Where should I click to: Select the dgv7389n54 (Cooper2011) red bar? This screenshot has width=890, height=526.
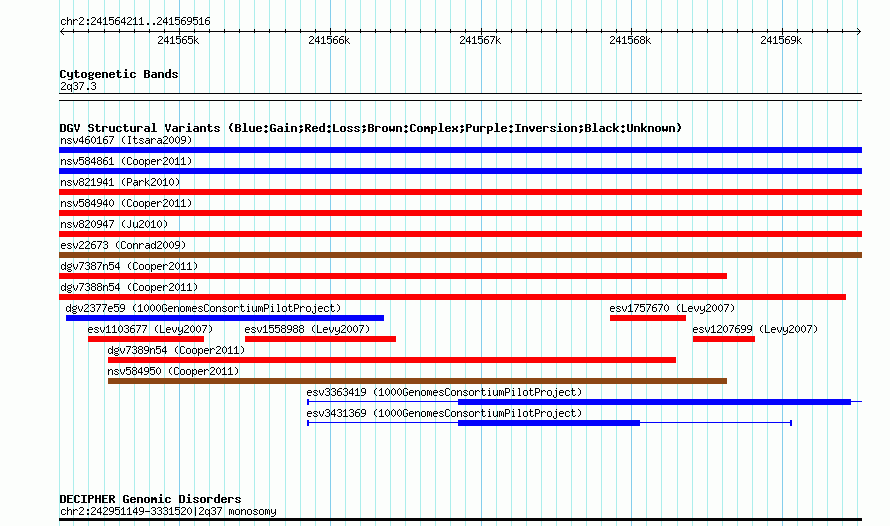point(392,360)
